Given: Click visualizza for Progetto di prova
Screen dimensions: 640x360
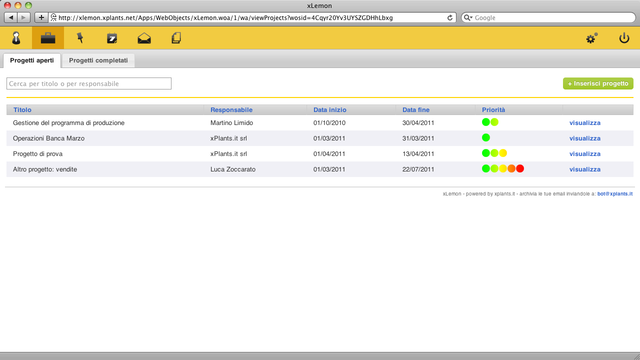Looking at the screenshot, I should [x=585, y=154].
